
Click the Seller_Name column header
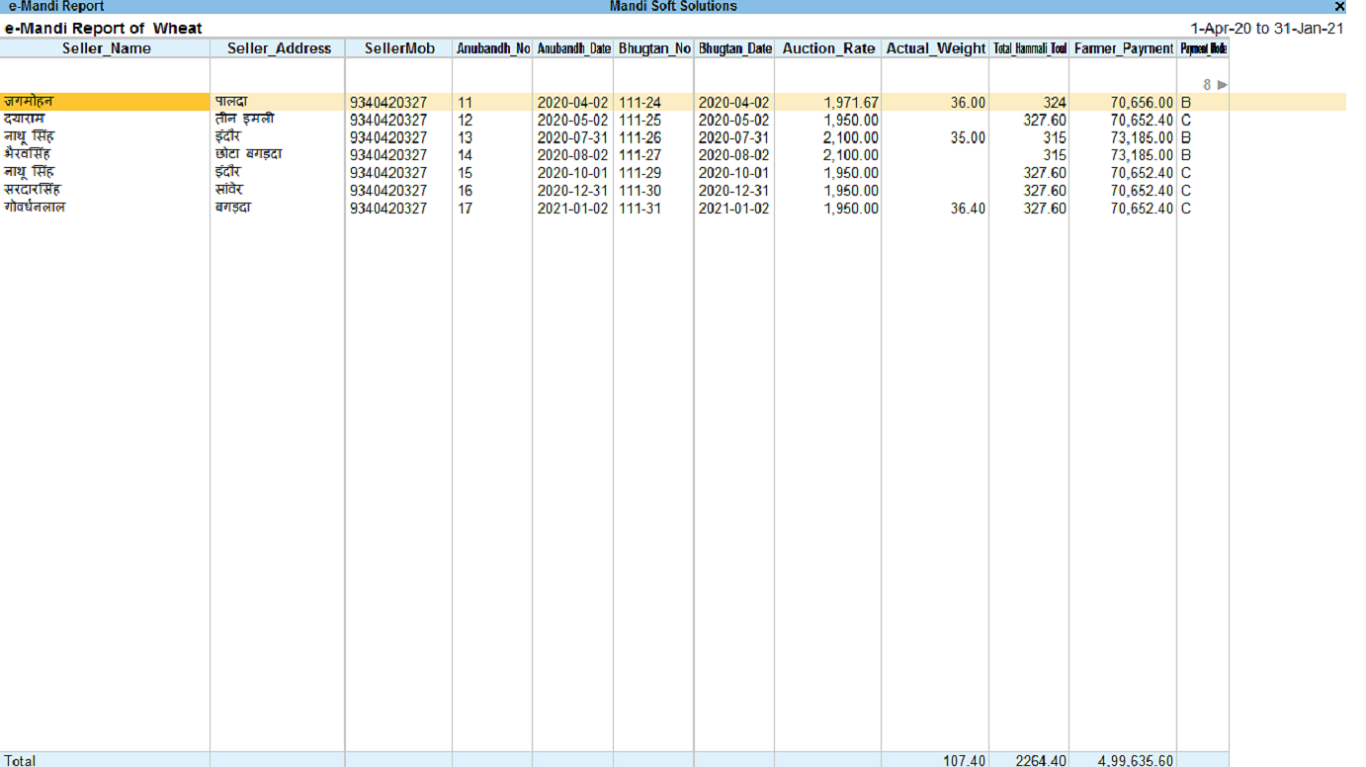pyautogui.click(x=106, y=48)
